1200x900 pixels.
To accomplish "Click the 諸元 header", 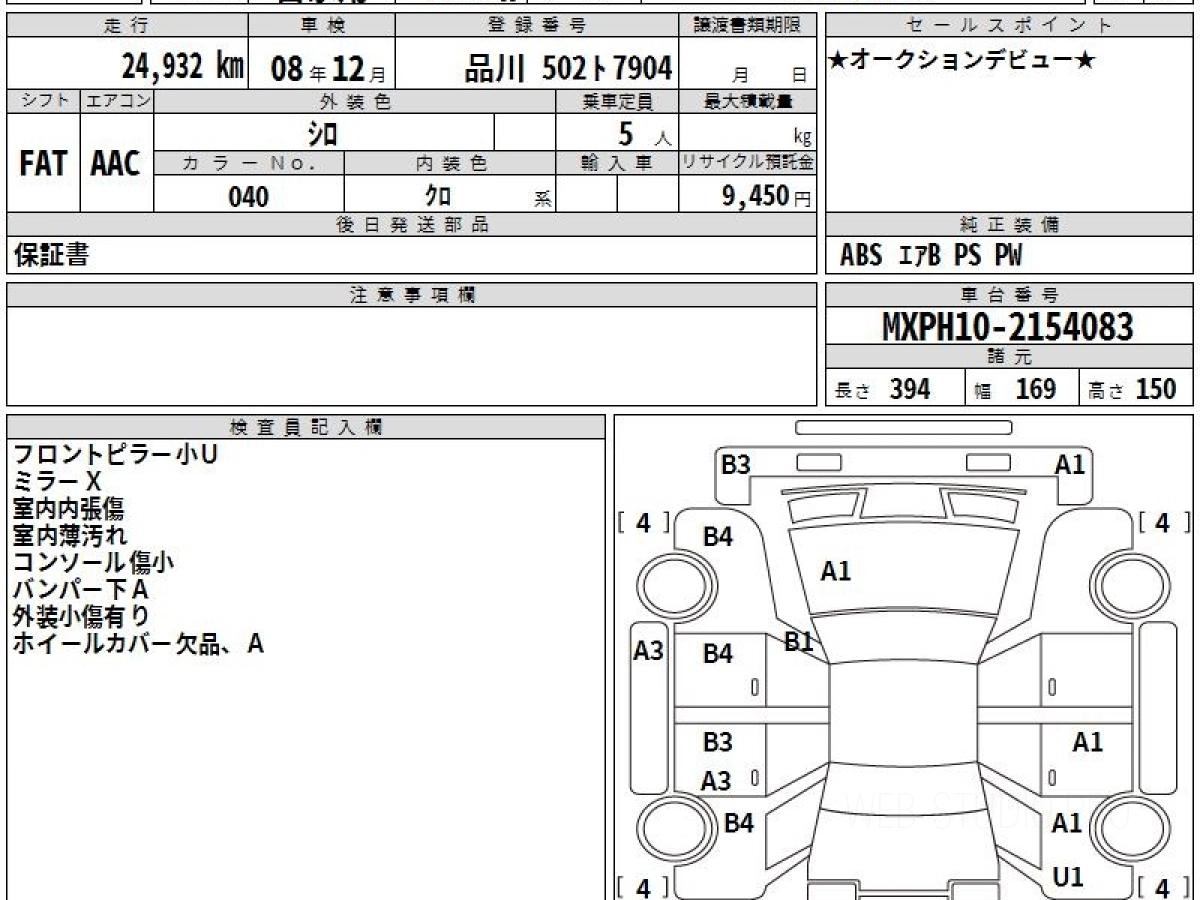I will pos(1009,357).
